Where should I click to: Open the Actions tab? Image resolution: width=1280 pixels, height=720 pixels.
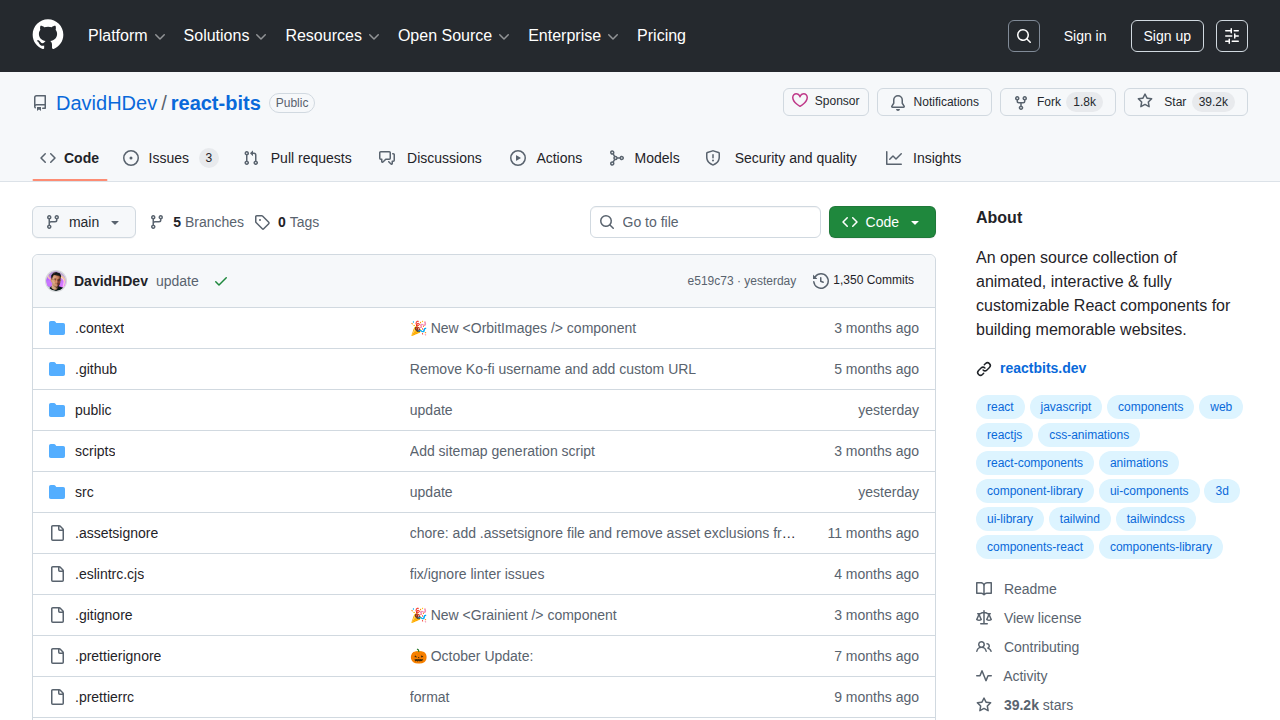point(546,158)
